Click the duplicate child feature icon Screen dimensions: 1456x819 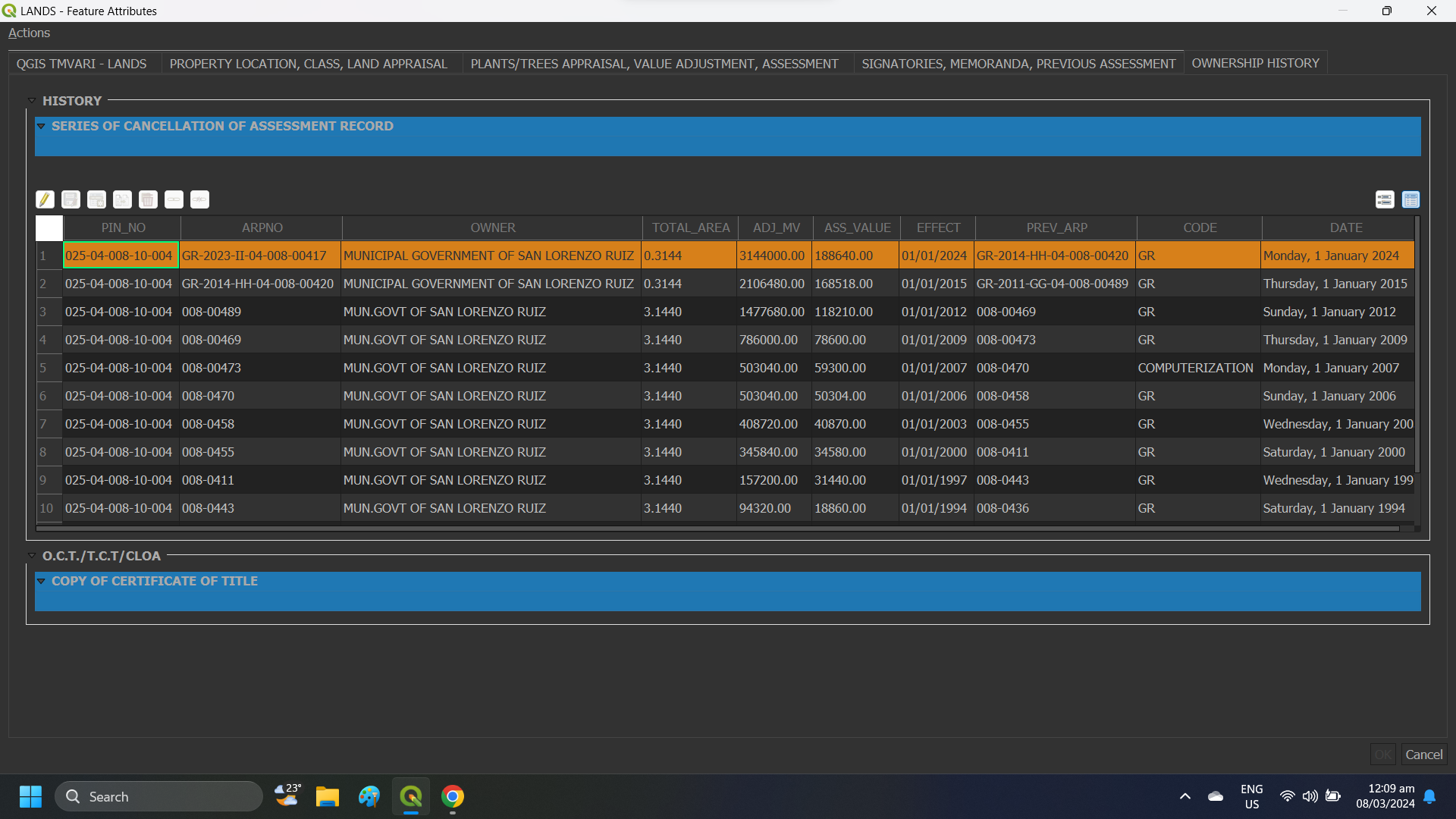click(122, 199)
